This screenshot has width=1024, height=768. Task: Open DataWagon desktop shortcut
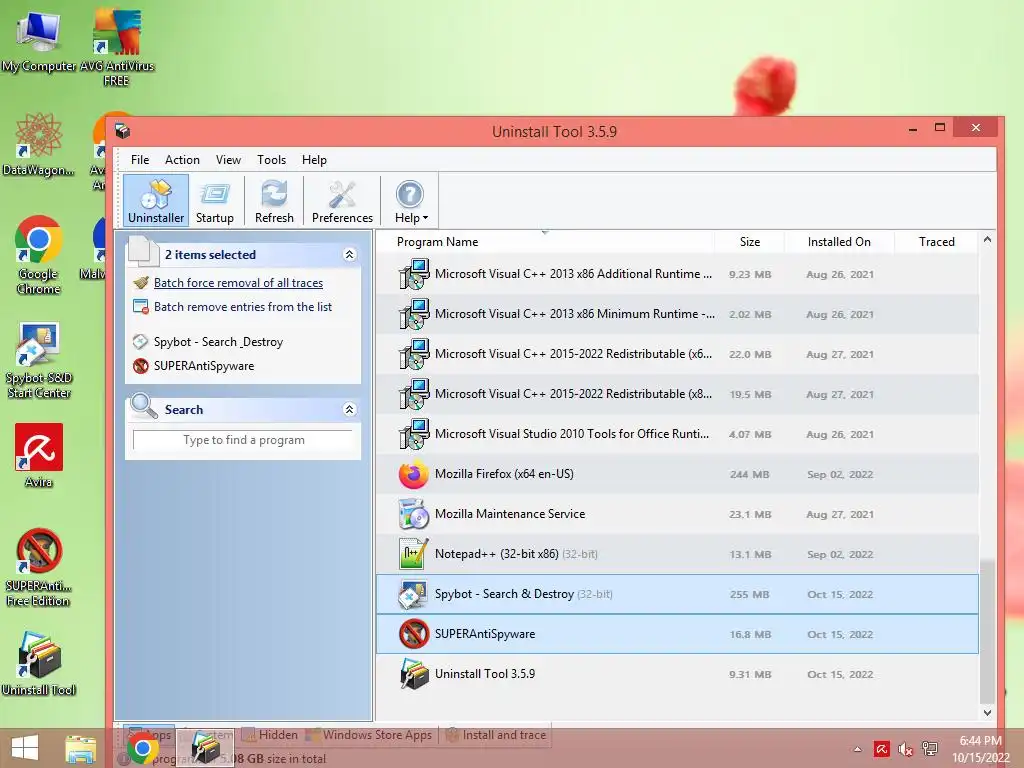(39, 145)
